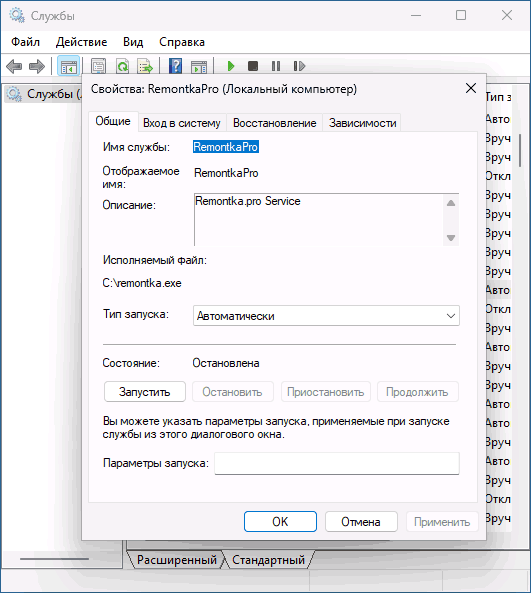The image size is (531, 593).
Task: Click the highlighted RemontkaPro service name
Action: point(226,147)
